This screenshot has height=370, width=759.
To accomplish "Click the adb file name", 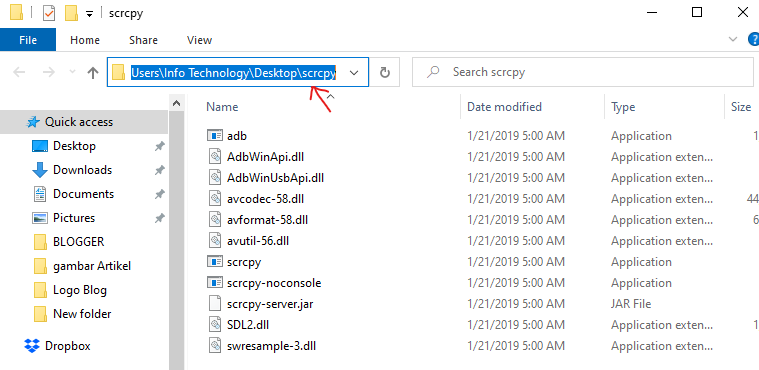I will 237,136.
